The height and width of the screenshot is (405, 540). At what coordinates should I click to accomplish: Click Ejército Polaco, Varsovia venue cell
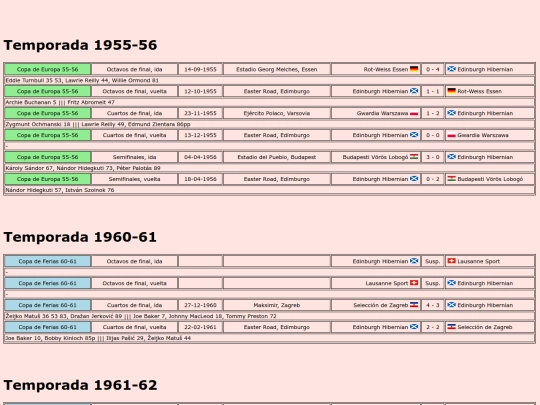click(x=277, y=113)
